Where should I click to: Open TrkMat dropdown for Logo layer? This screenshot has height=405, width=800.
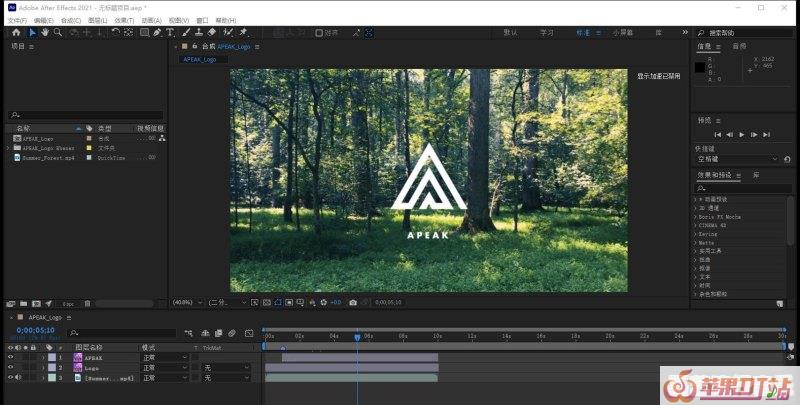pos(226,368)
